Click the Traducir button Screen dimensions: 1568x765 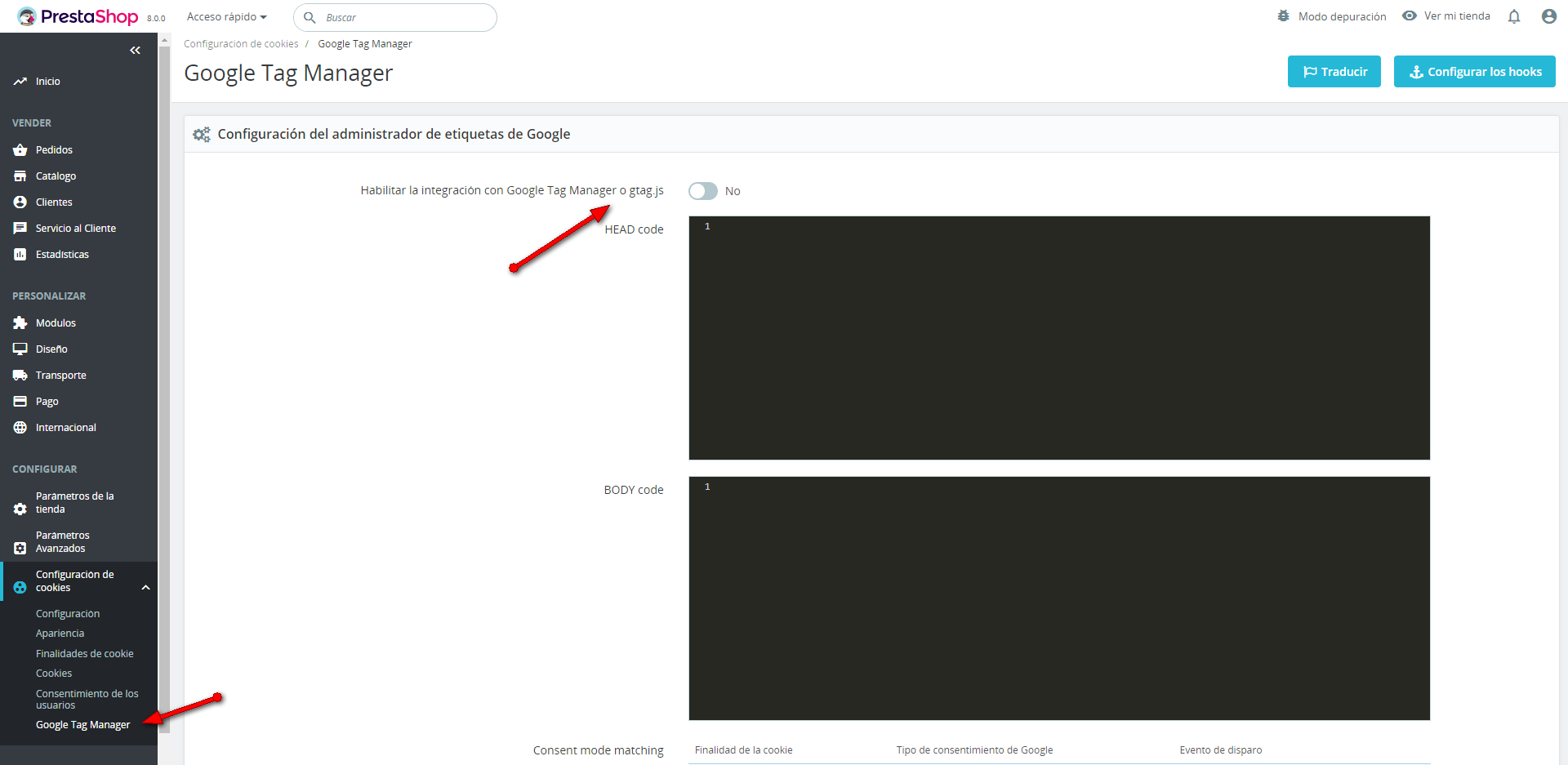1334,72
